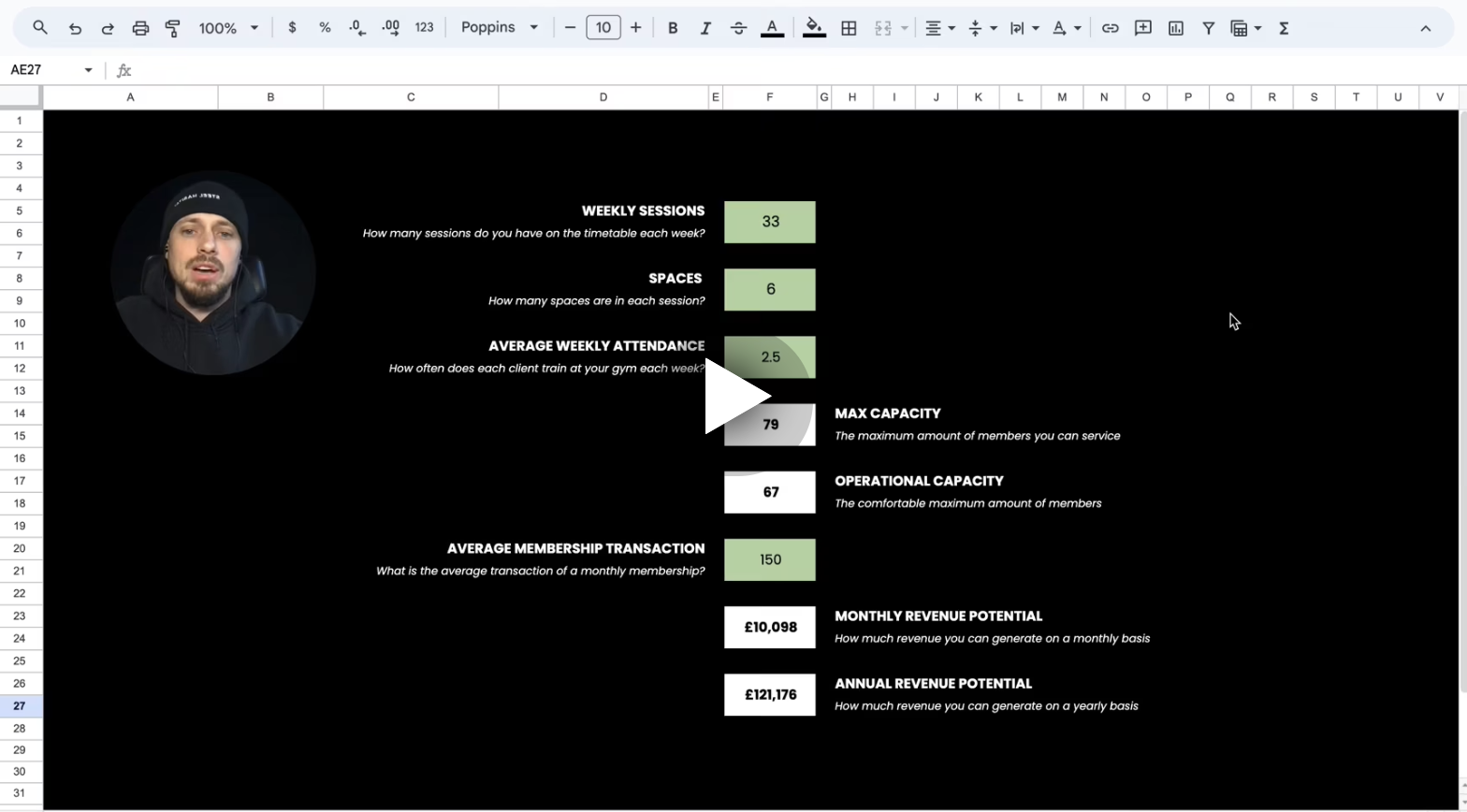Select the paint format roller tool
This screenshot has height=812, width=1467.
(172, 28)
